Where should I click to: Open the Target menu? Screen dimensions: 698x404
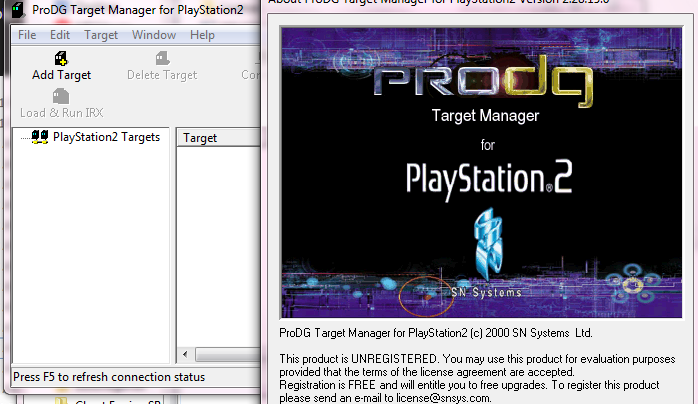[x=101, y=35]
